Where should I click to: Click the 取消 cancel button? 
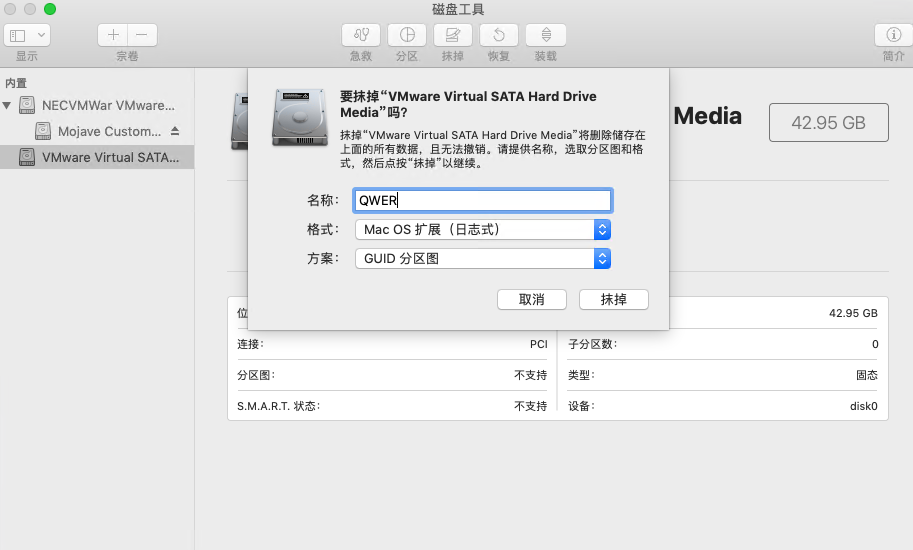point(532,300)
